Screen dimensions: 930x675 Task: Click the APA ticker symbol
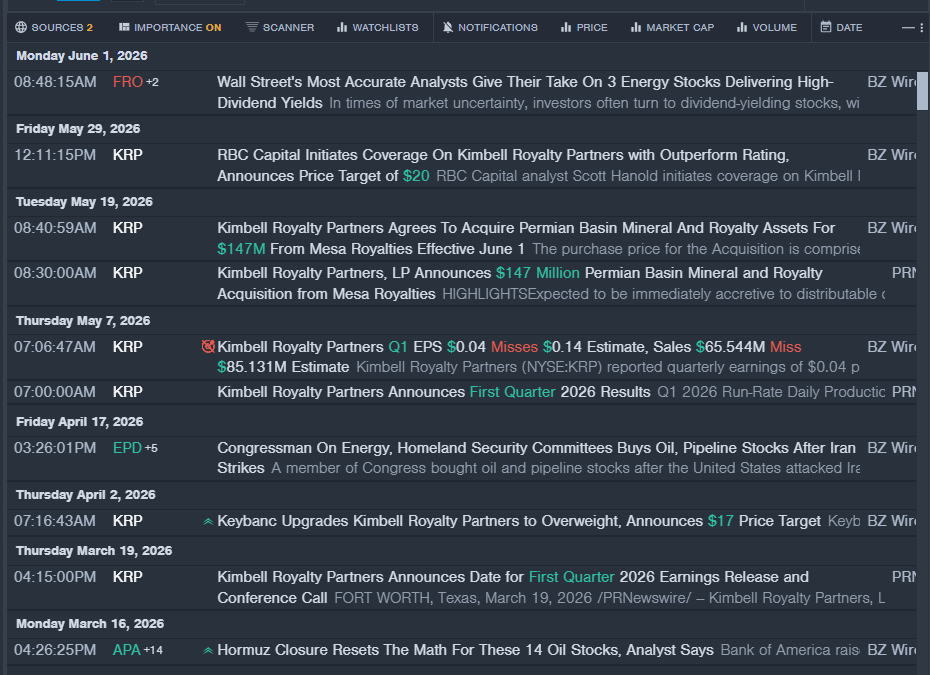126,650
